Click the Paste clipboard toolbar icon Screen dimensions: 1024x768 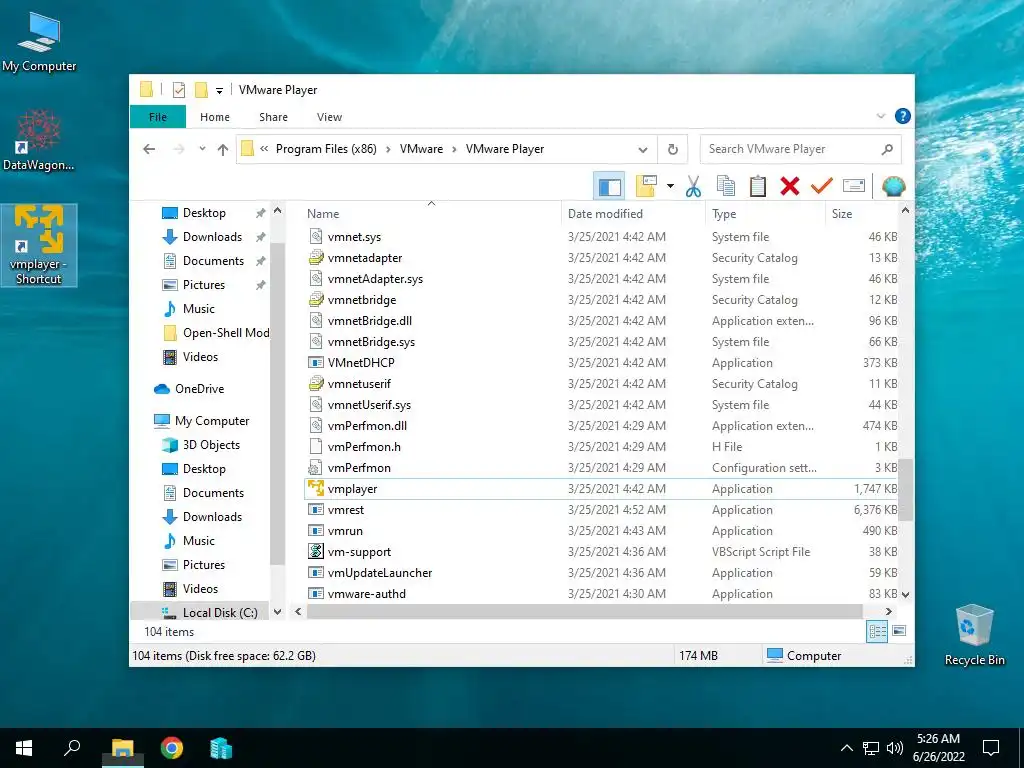pyautogui.click(x=758, y=186)
